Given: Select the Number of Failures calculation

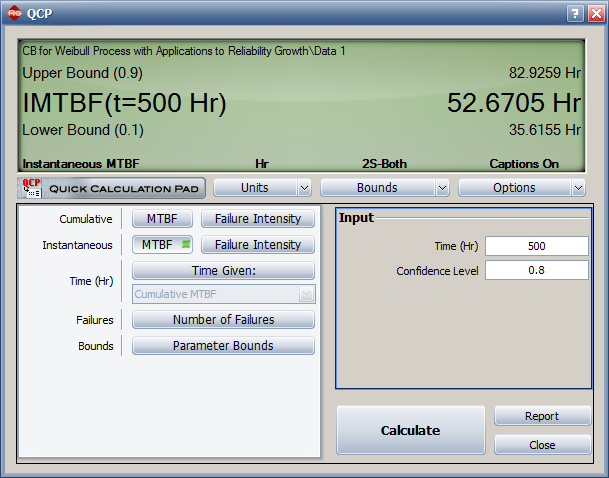Looking at the screenshot, I should click(223, 320).
